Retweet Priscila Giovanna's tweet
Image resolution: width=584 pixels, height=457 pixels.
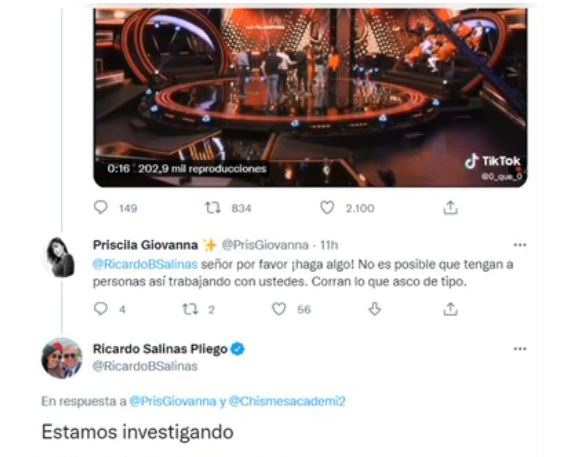190,309
